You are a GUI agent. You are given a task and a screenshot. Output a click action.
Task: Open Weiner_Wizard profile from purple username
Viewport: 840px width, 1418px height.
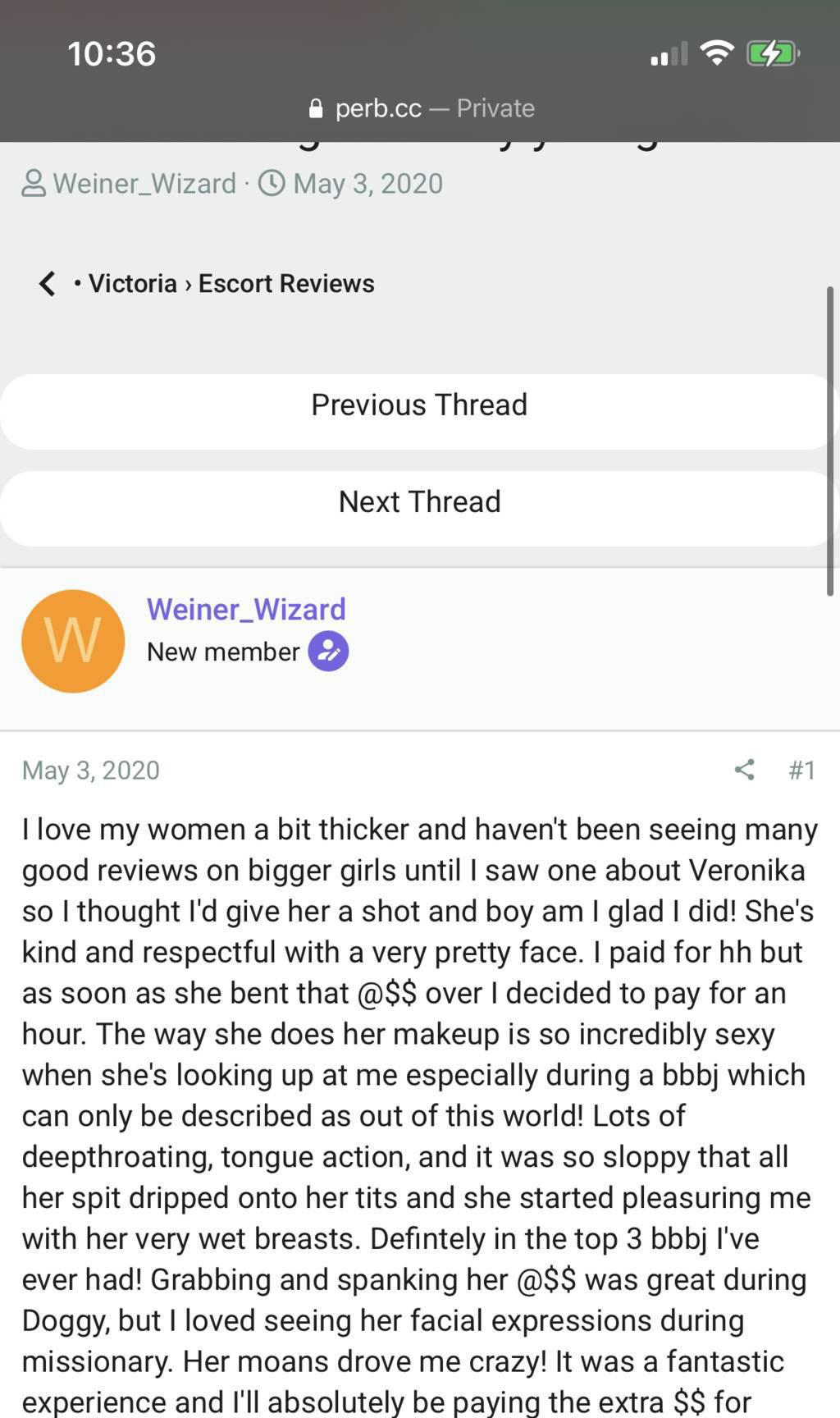pyautogui.click(x=246, y=609)
